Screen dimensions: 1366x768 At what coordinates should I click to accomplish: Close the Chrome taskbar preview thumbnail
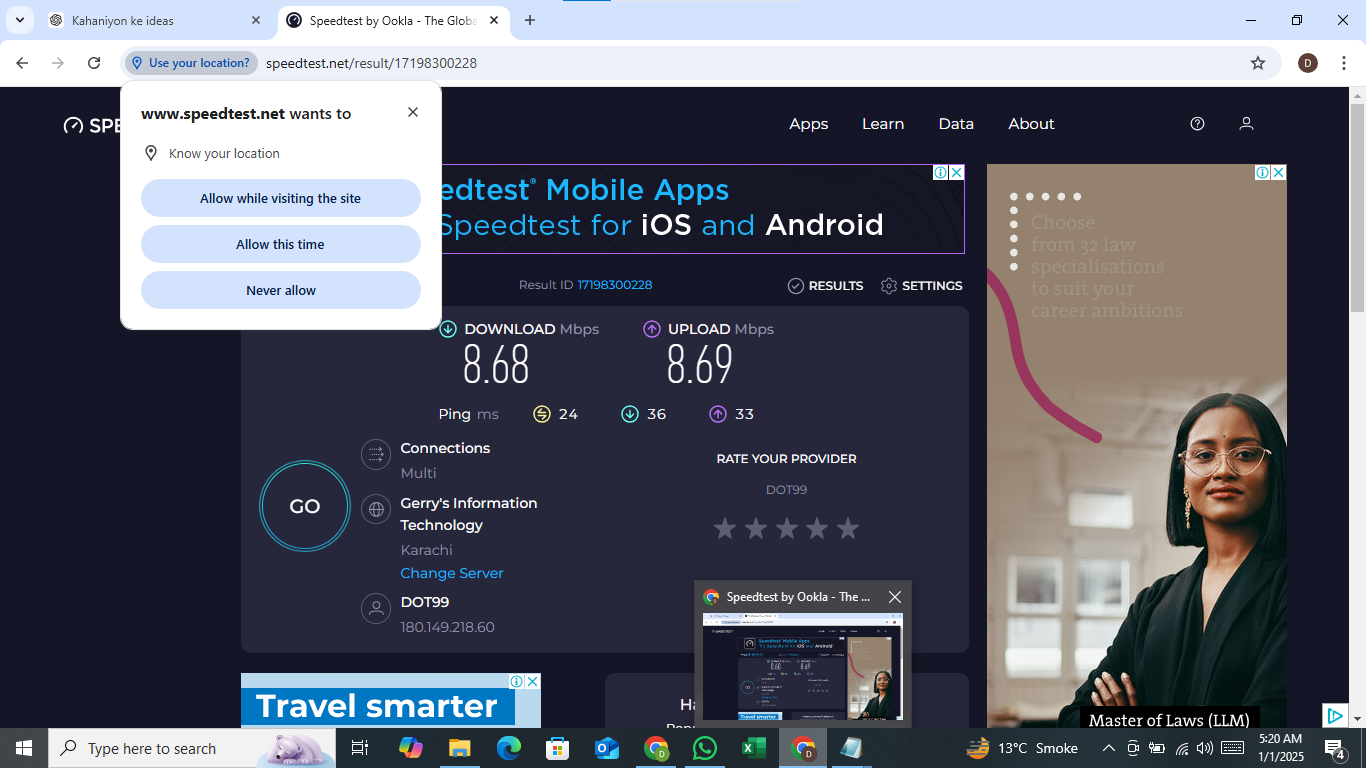895,597
